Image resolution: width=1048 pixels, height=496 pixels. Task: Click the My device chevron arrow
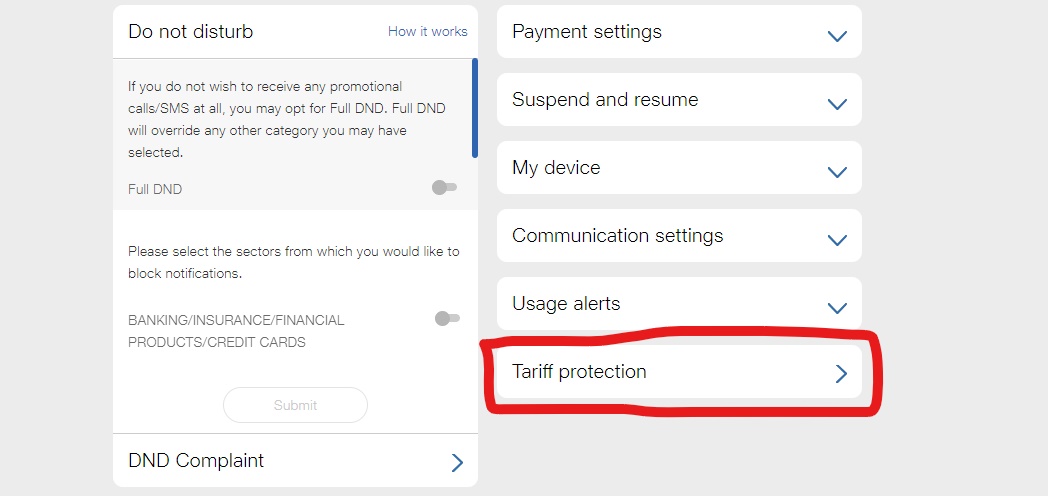click(x=837, y=172)
